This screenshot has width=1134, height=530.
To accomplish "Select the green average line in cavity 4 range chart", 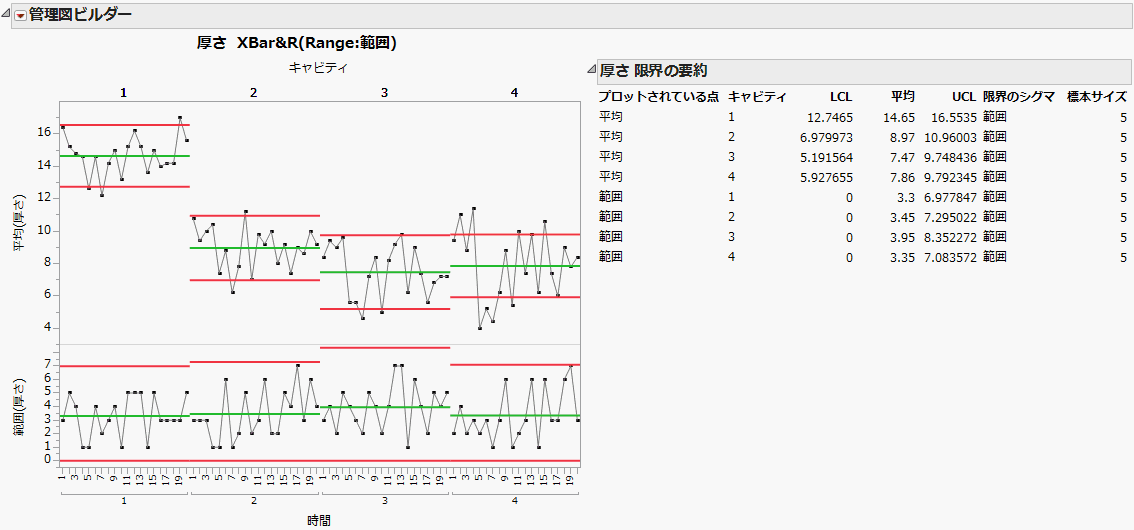I will (x=516, y=415).
